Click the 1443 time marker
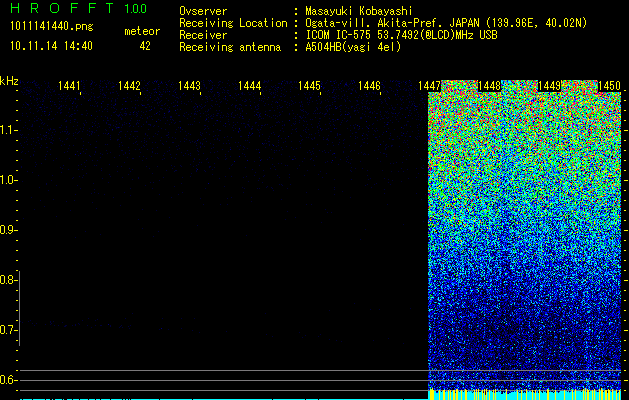Viewport: 629px width, 400px height. 189,86
